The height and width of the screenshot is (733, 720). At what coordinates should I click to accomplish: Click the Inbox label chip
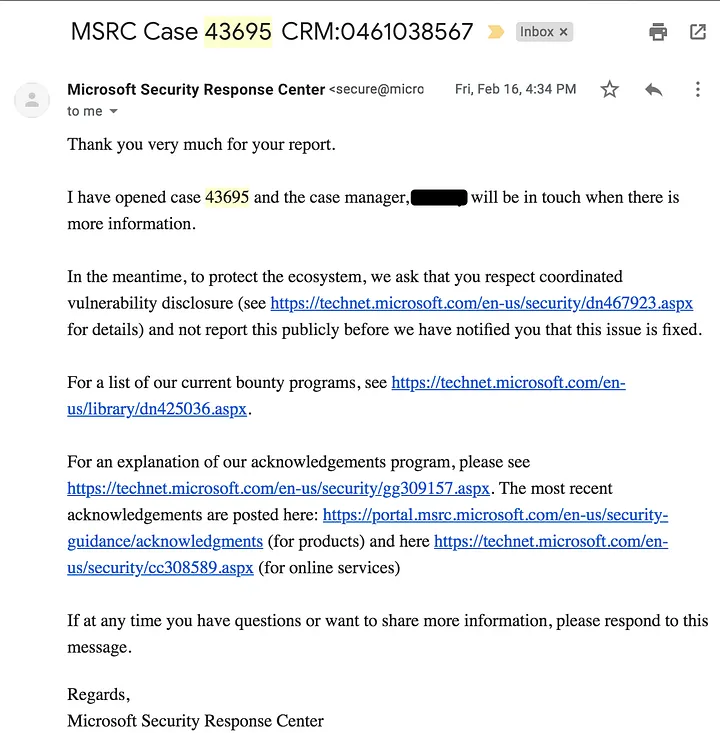pos(537,32)
